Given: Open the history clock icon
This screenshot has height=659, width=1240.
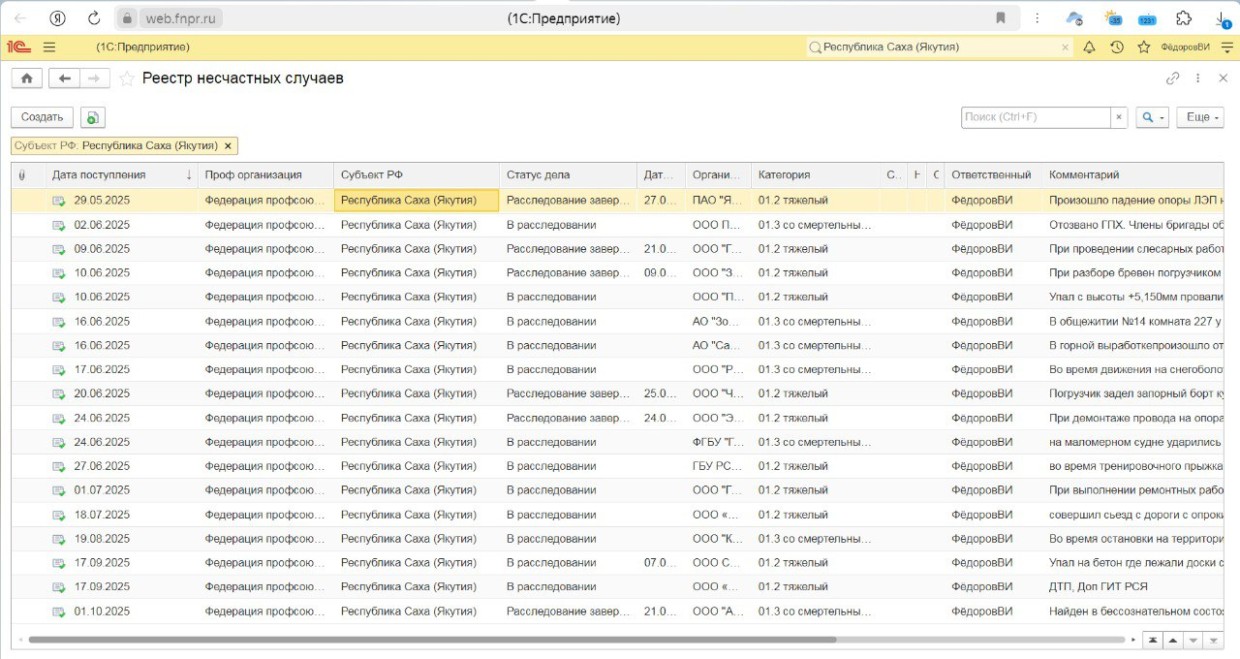Looking at the screenshot, I should pos(1117,47).
